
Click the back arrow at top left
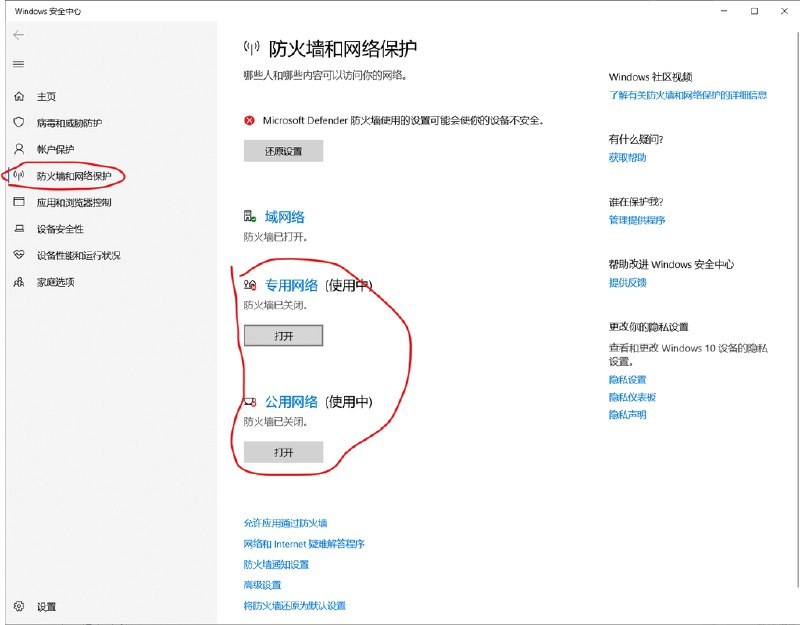[x=18, y=34]
